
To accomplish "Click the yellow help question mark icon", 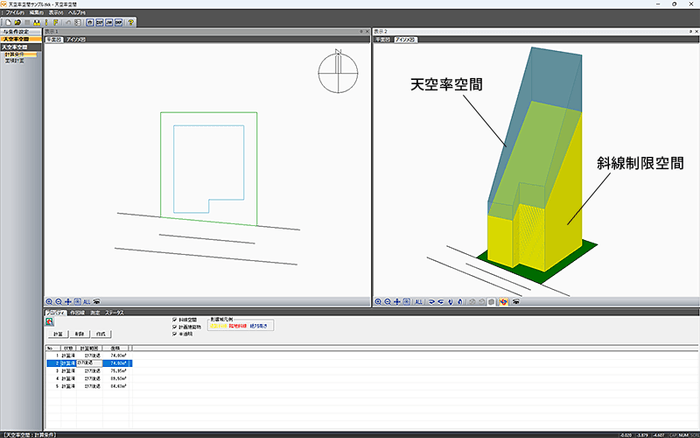I will click(131, 21).
